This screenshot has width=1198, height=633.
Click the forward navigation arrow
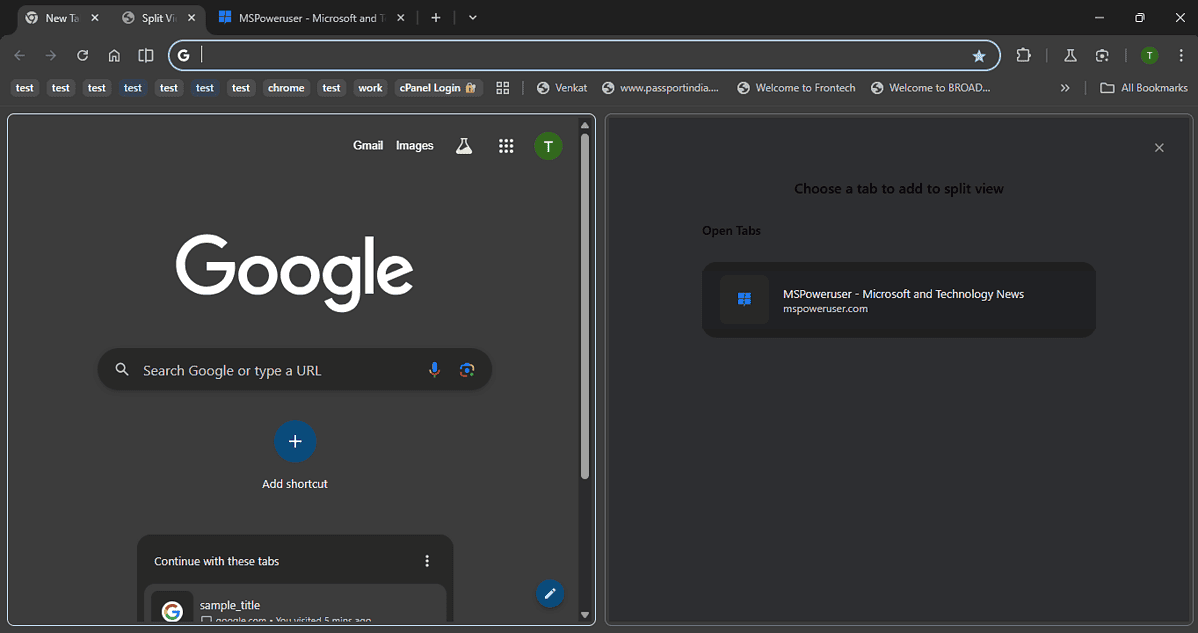pyautogui.click(x=51, y=55)
